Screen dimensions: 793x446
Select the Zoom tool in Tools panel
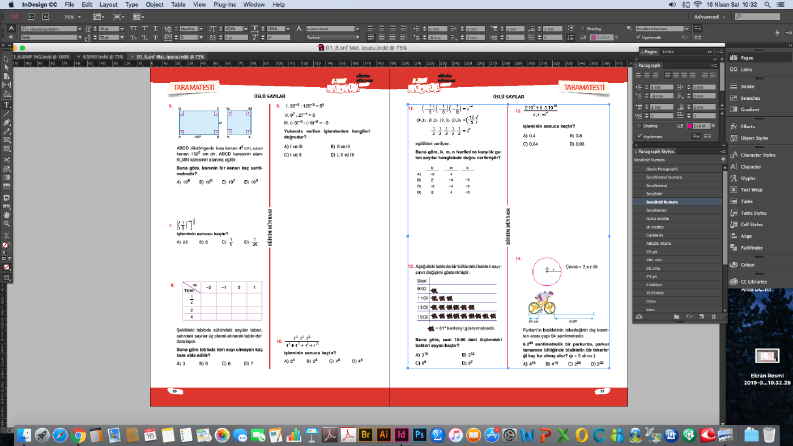(6, 224)
